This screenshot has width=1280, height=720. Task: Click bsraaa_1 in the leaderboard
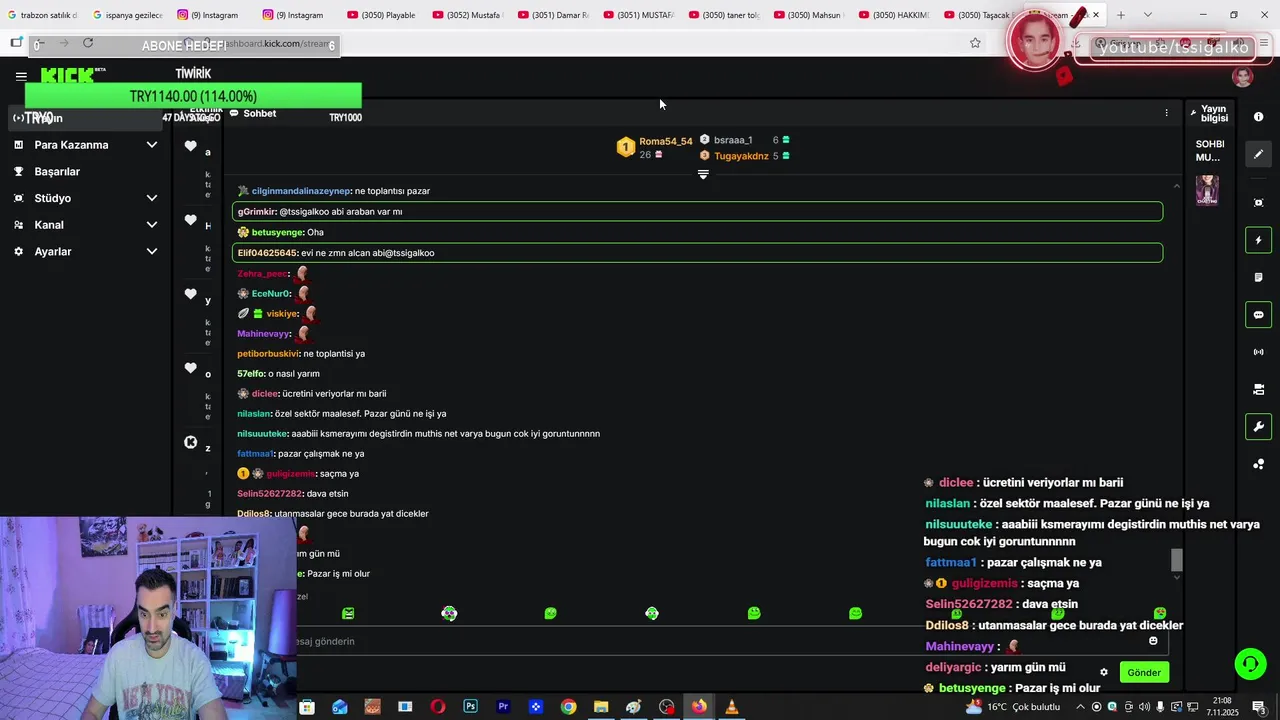pyautogui.click(x=733, y=140)
